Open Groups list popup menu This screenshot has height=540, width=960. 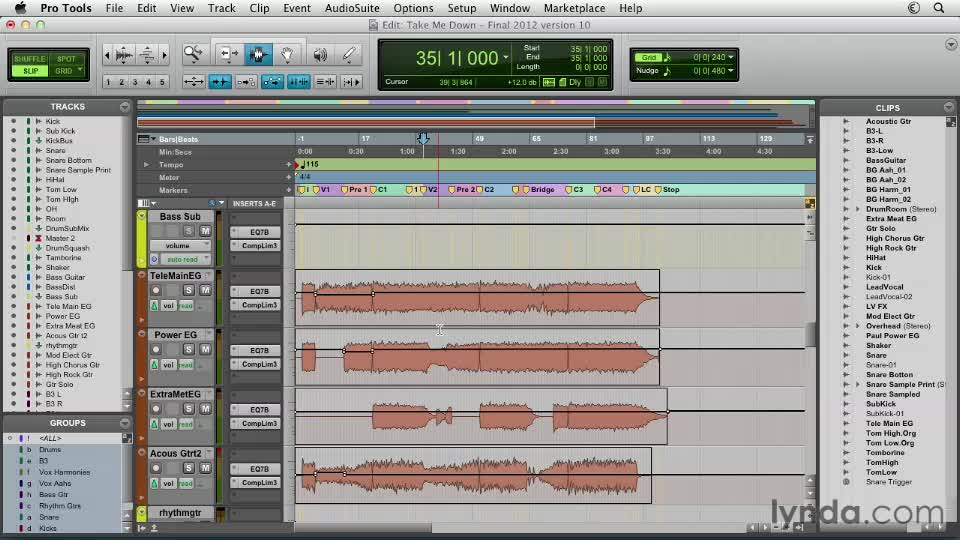click(x=124, y=423)
